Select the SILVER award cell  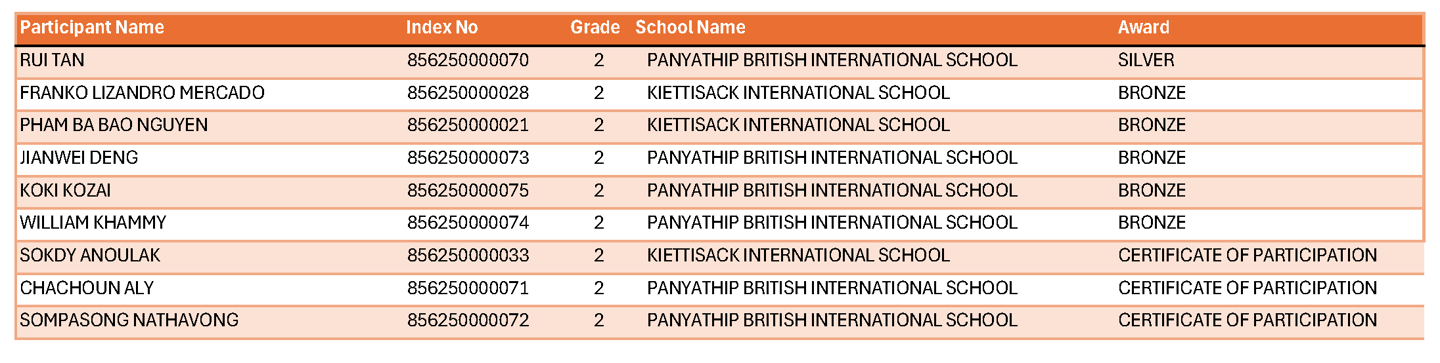click(x=1146, y=60)
